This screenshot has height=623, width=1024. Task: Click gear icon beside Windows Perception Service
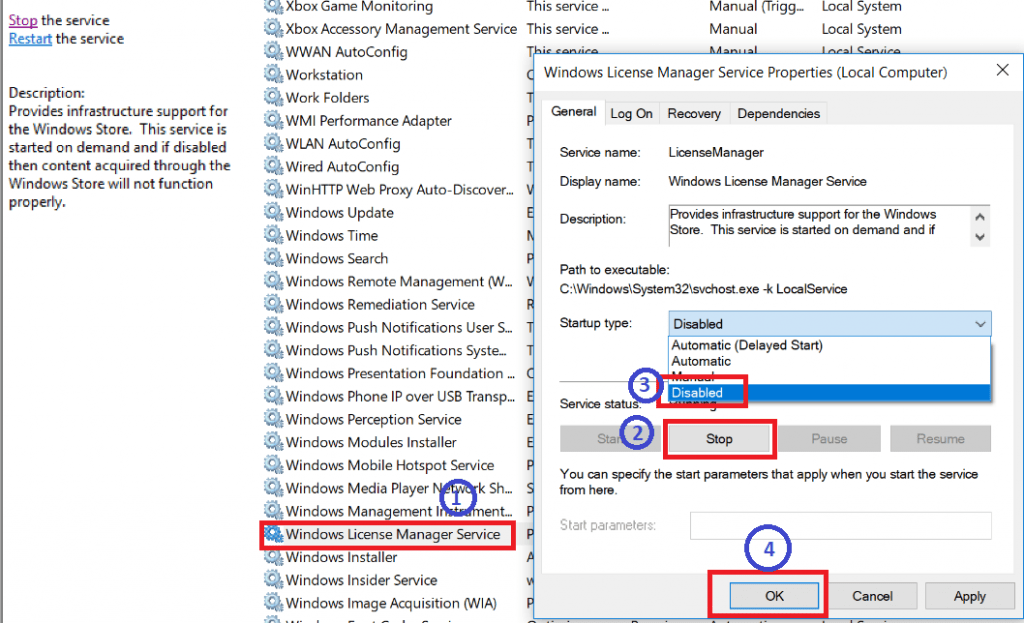tap(273, 419)
